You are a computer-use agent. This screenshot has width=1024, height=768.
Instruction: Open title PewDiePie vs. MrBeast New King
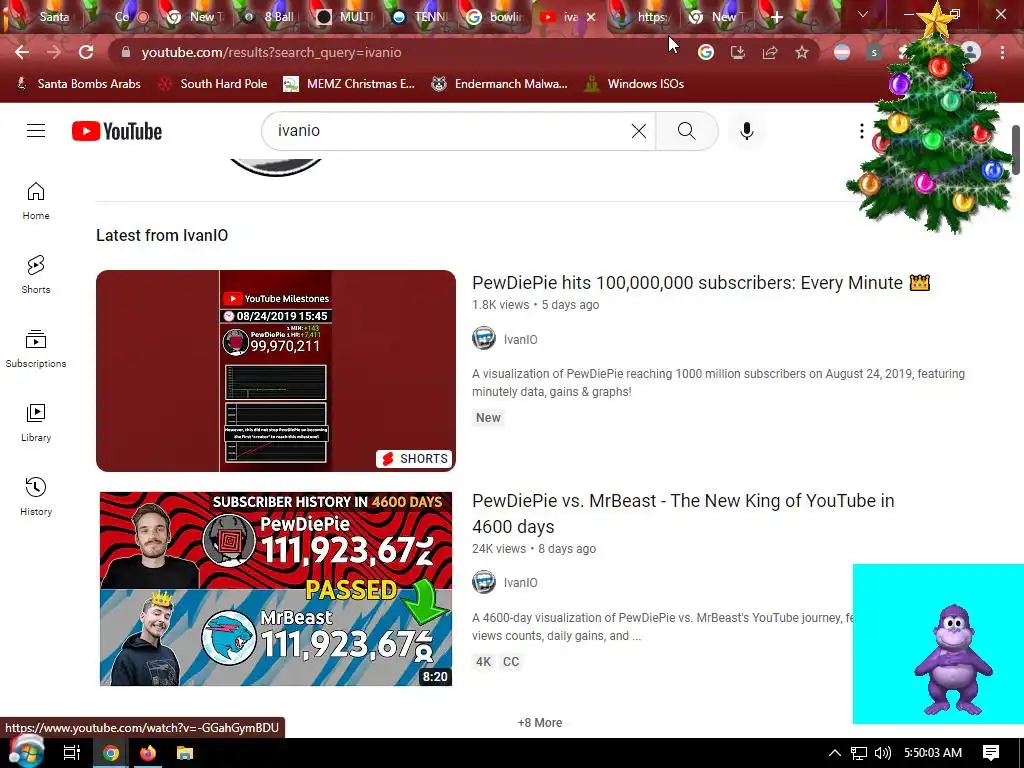(683, 513)
